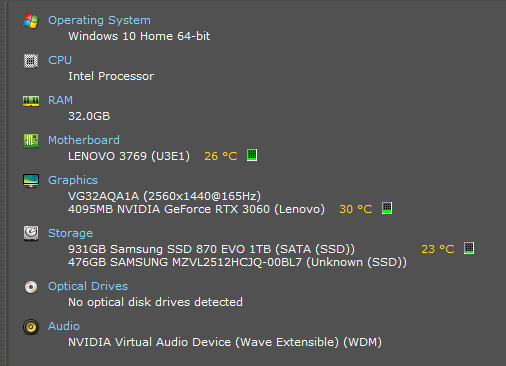The height and width of the screenshot is (366, 506).
Task: Open the Optical Drives section heading
Action: (88, 286)
